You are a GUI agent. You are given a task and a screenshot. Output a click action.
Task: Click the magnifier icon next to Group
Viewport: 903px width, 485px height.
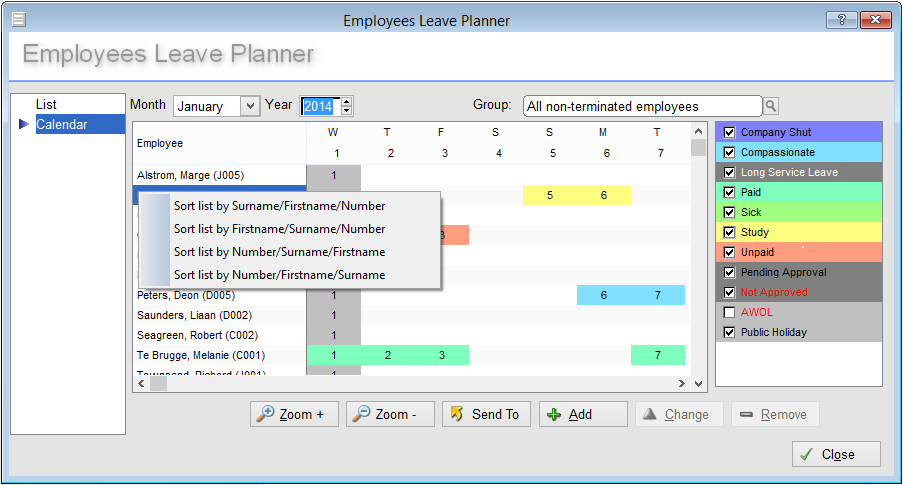(771, 106)
